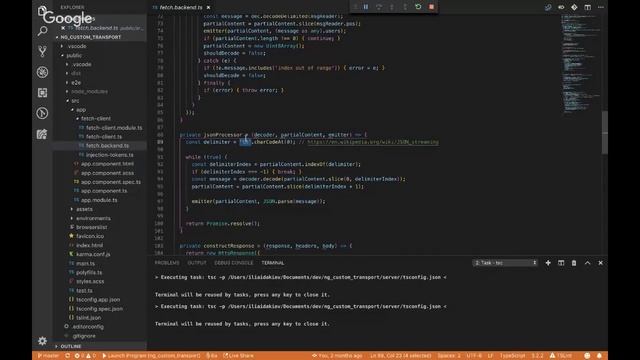The height and width of the screenshot is (360, 640).
Task: Switch to the DEBUG CONSOLE tab
Action: (x=233, y=263)
